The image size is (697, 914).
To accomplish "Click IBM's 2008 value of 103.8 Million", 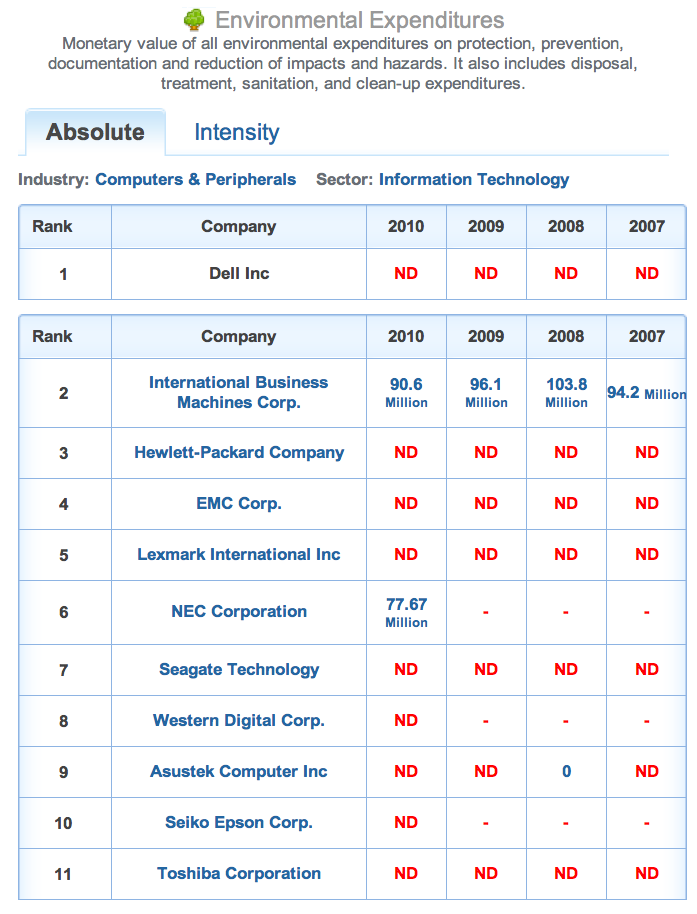I will coord(566,392).
